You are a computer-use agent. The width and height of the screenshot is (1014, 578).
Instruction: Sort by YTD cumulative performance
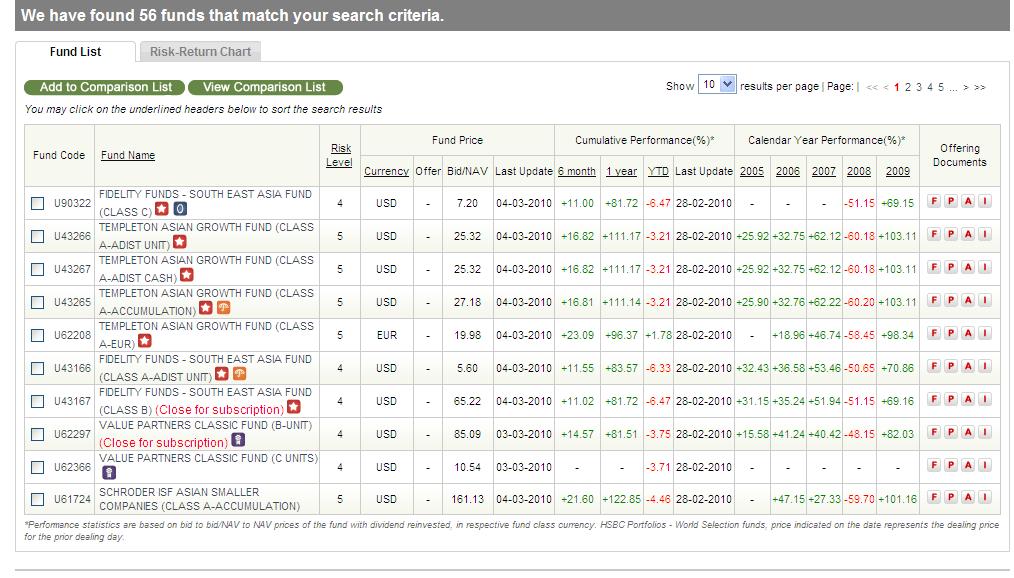click(x=658, y=171)
